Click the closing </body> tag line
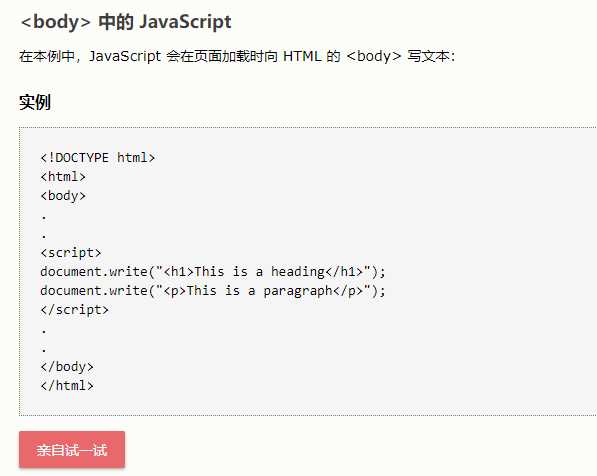Image resolution: width=597 pixels, height=476 pixels. pos(67,367)
